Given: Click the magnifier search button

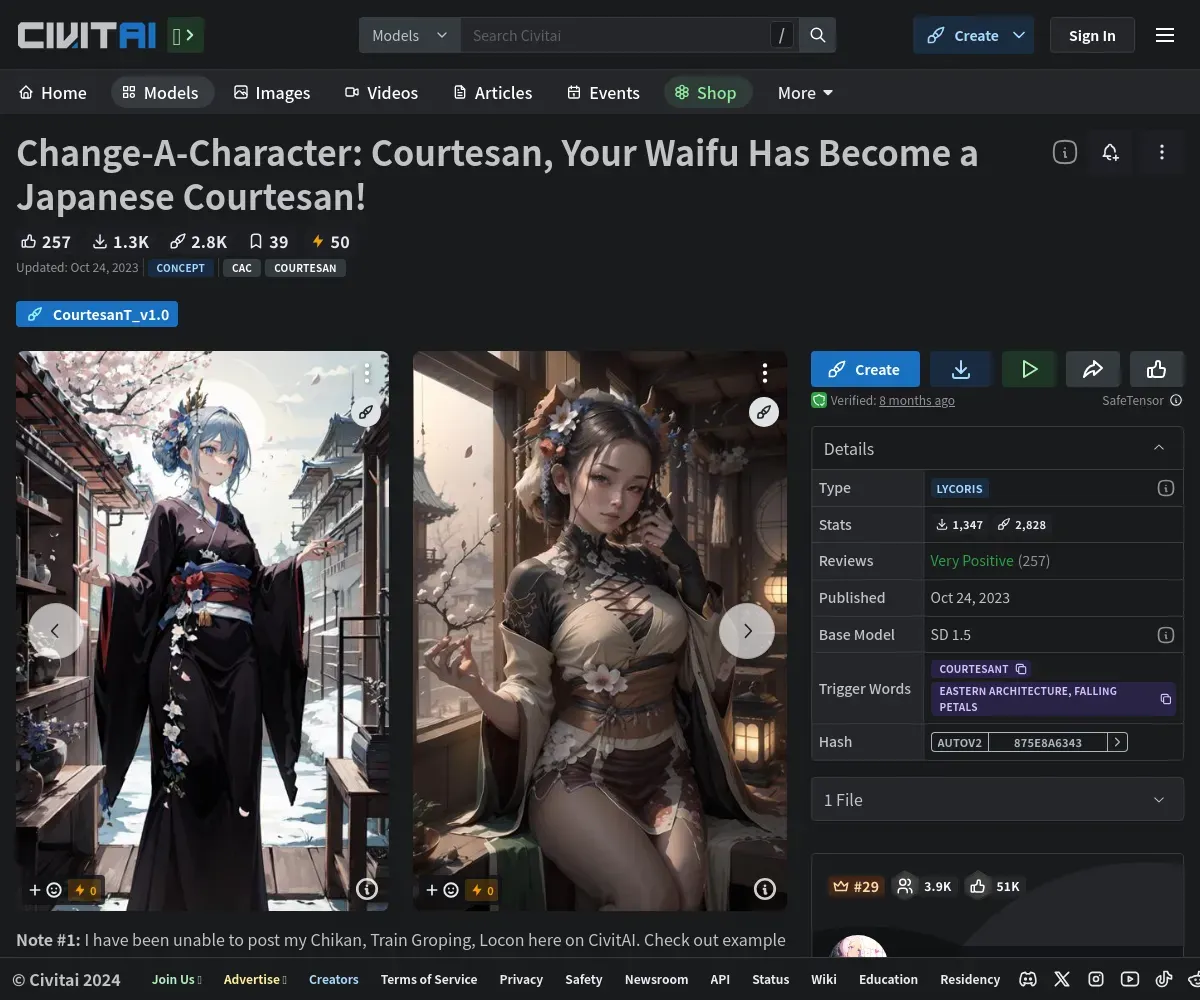Looking at the screenshot, I should pyautogui.click(x=818, y=35).
